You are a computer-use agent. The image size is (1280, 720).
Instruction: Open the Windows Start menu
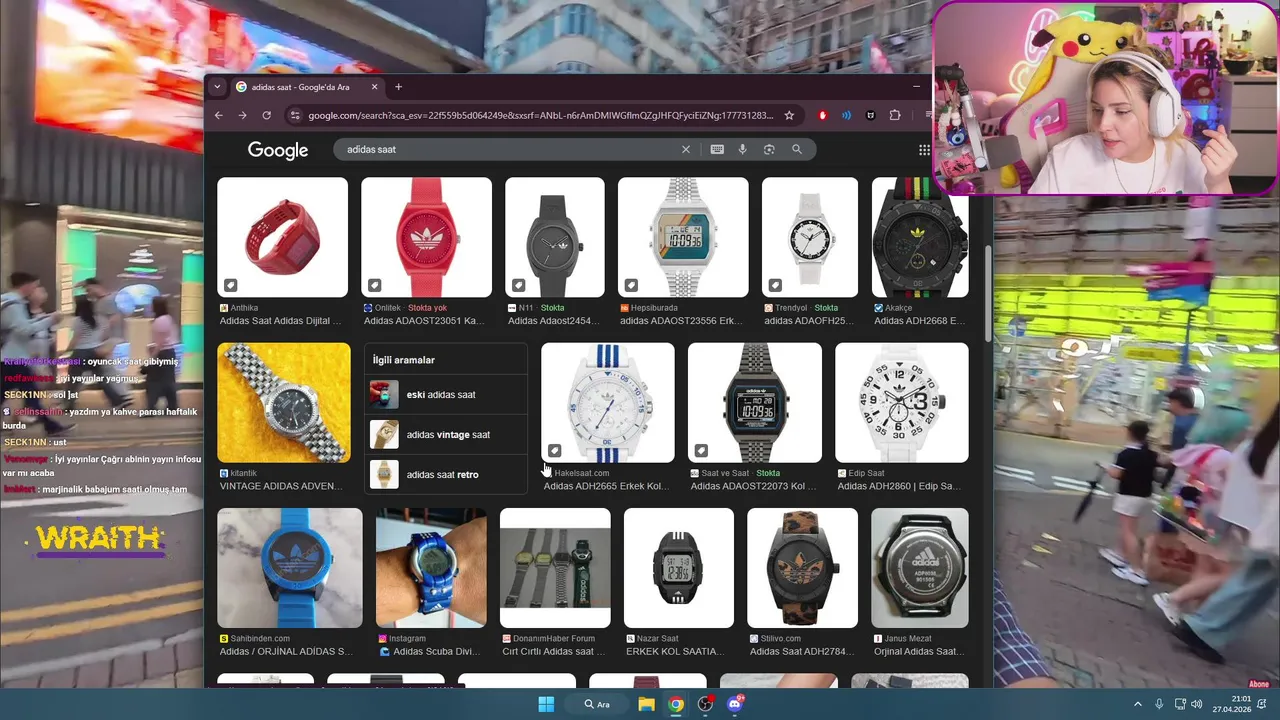(546, 704)
